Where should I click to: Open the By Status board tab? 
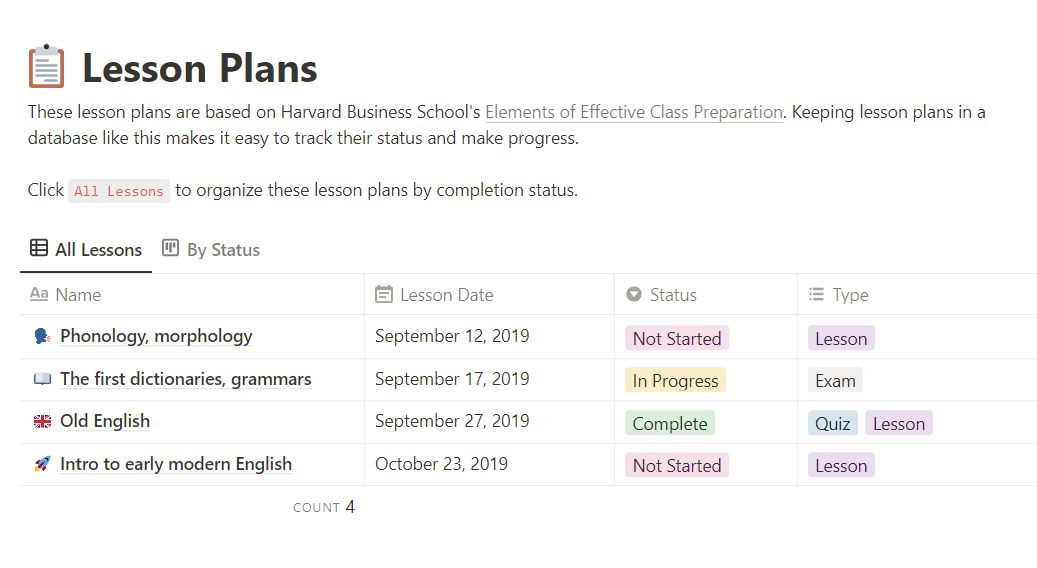[211, 250]
